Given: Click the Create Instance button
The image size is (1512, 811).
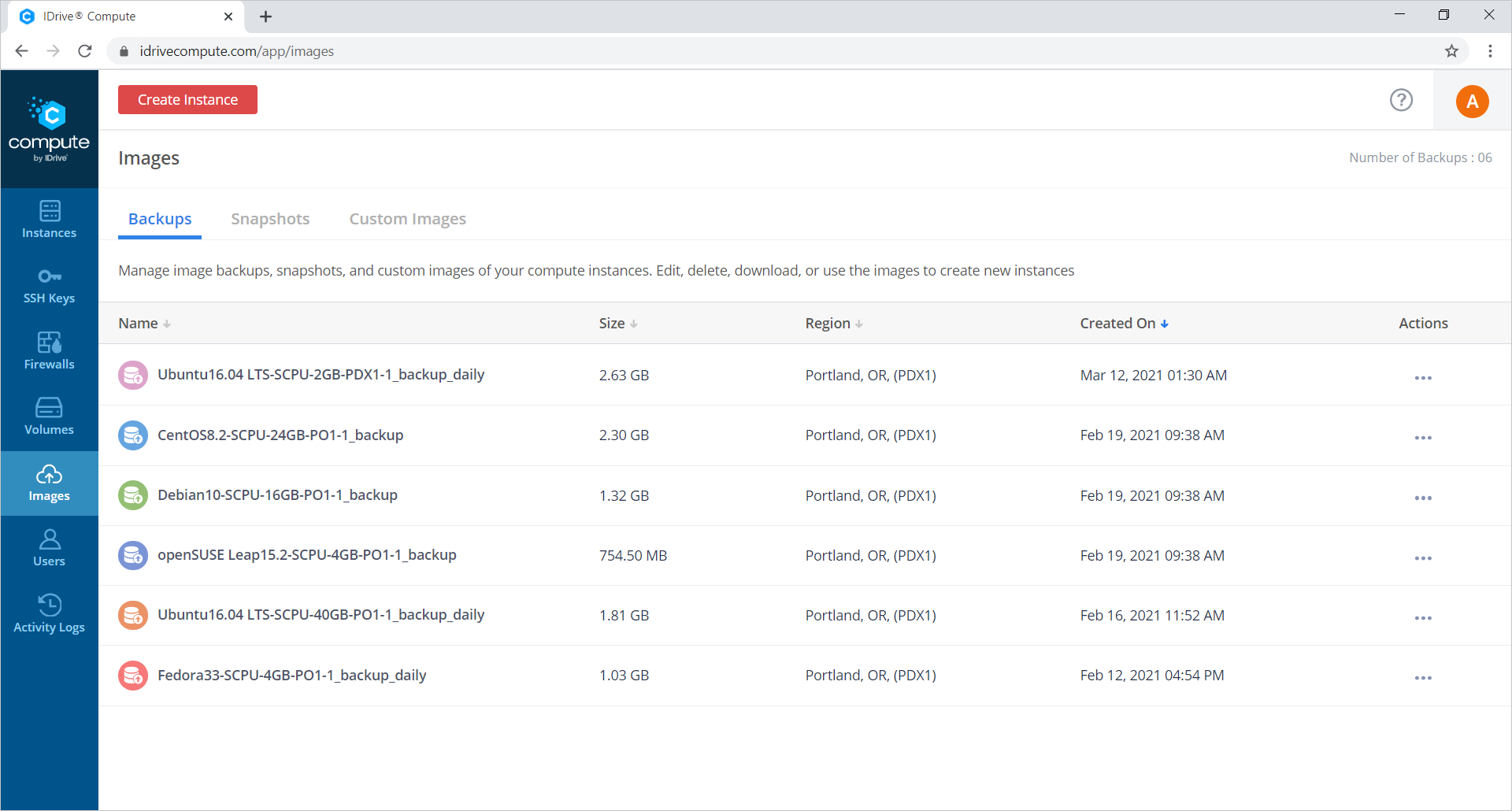Looking at the screenshot, I should point(187,100).
